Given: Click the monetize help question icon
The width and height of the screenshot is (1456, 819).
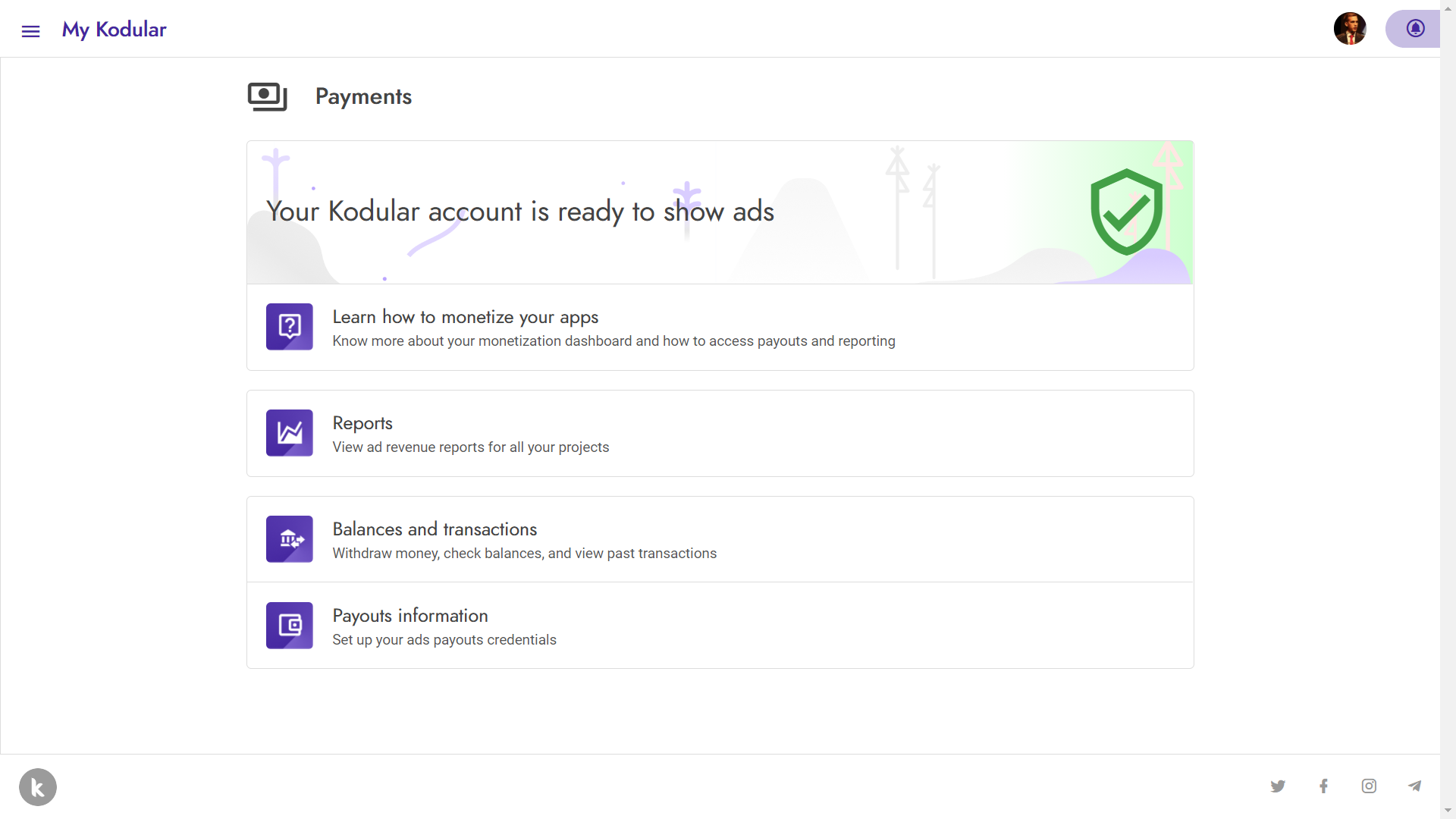Looking at the screenshot, I should point(289,327).
